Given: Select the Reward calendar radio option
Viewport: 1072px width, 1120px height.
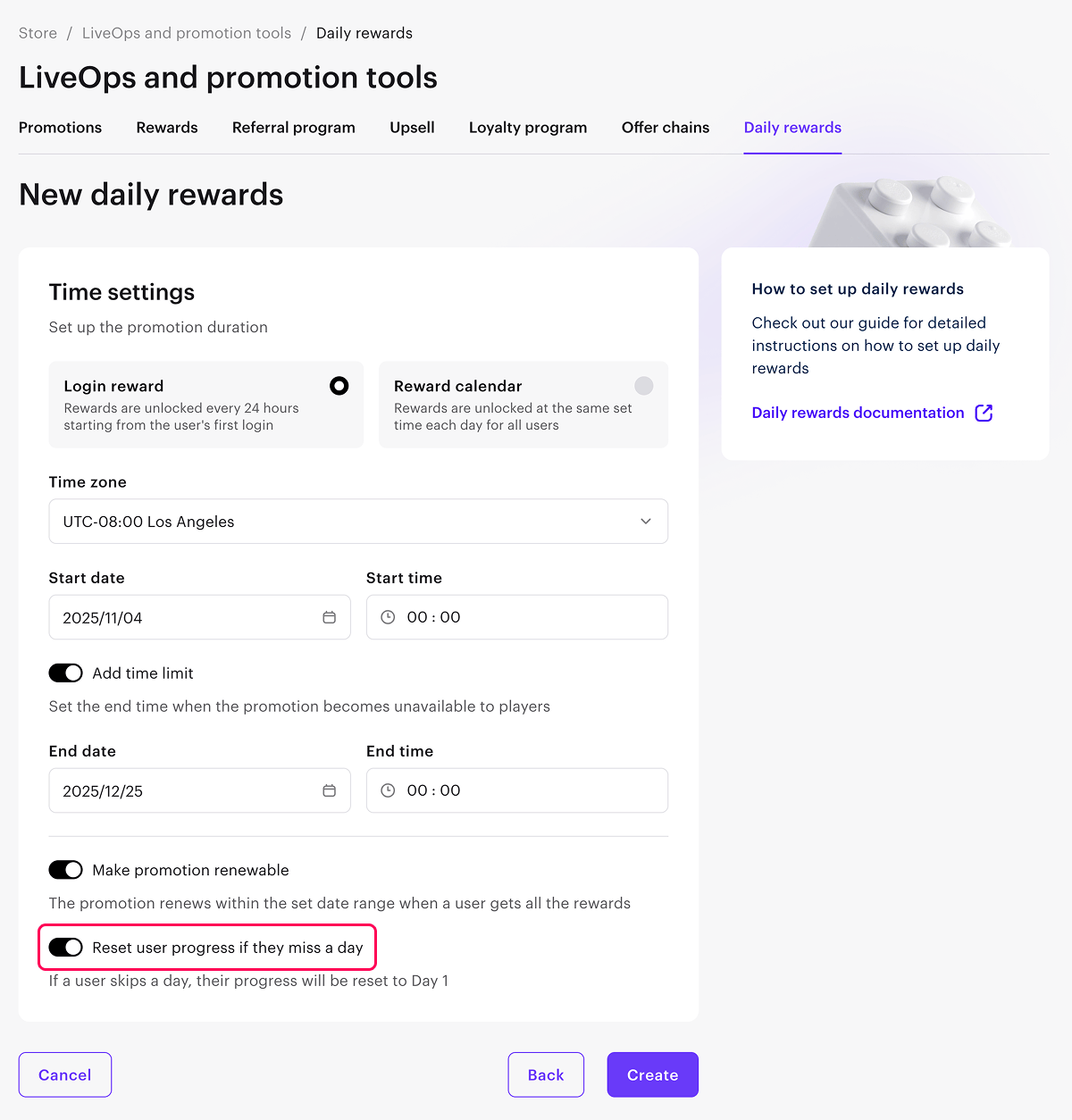Looking at the screenshot, I should 643,386.
